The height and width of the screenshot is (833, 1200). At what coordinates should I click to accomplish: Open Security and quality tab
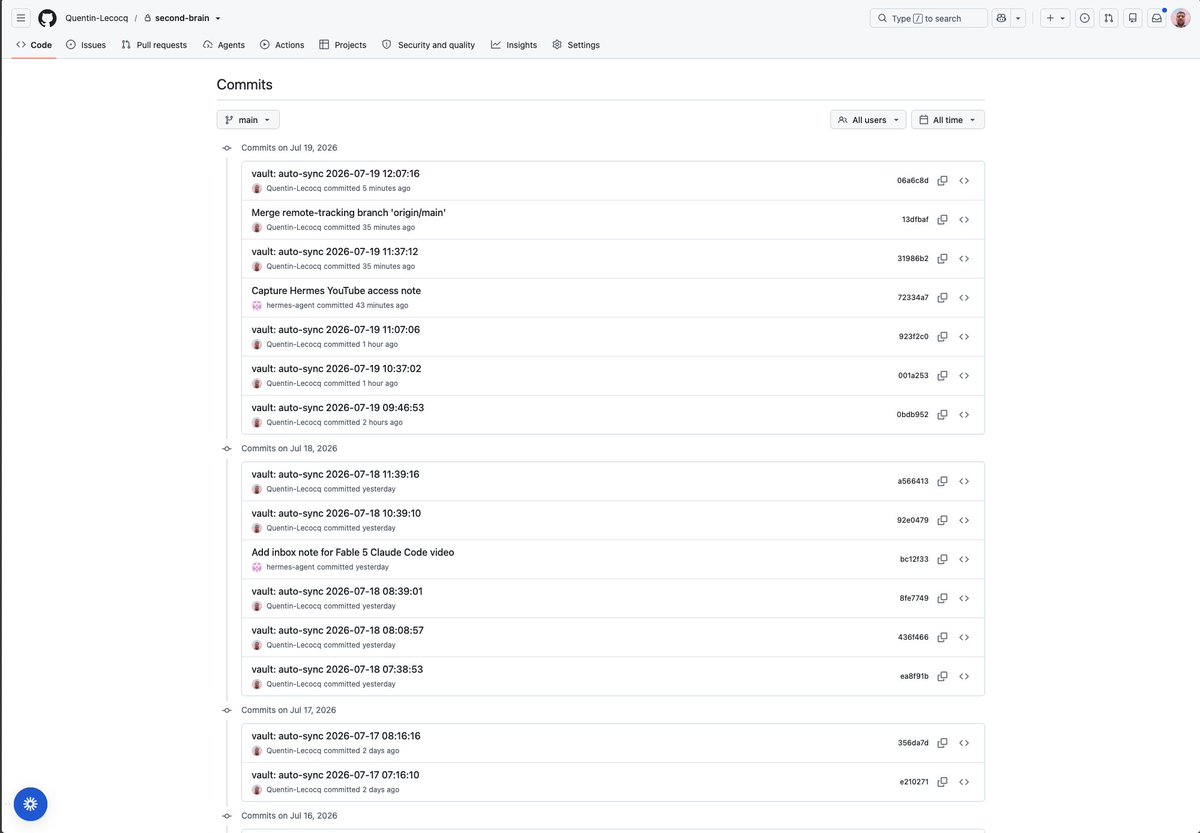tap(428, 45)
